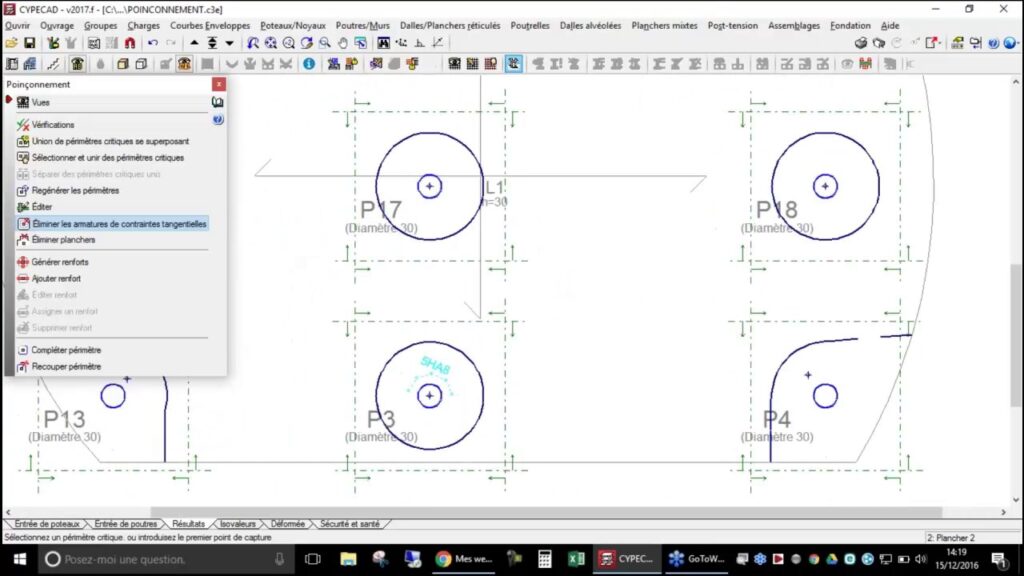Click the undo arrow in toolbar

(152, 43)
